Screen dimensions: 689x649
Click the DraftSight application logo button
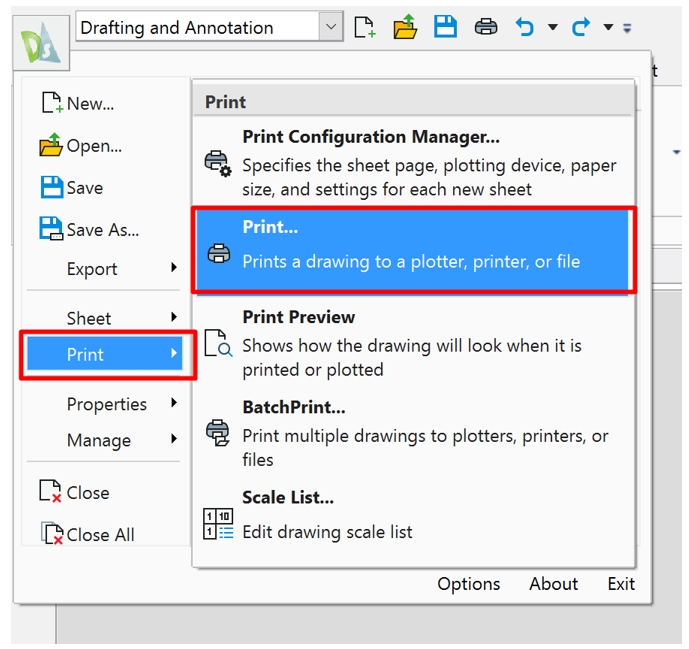click(x=41, y=42)
